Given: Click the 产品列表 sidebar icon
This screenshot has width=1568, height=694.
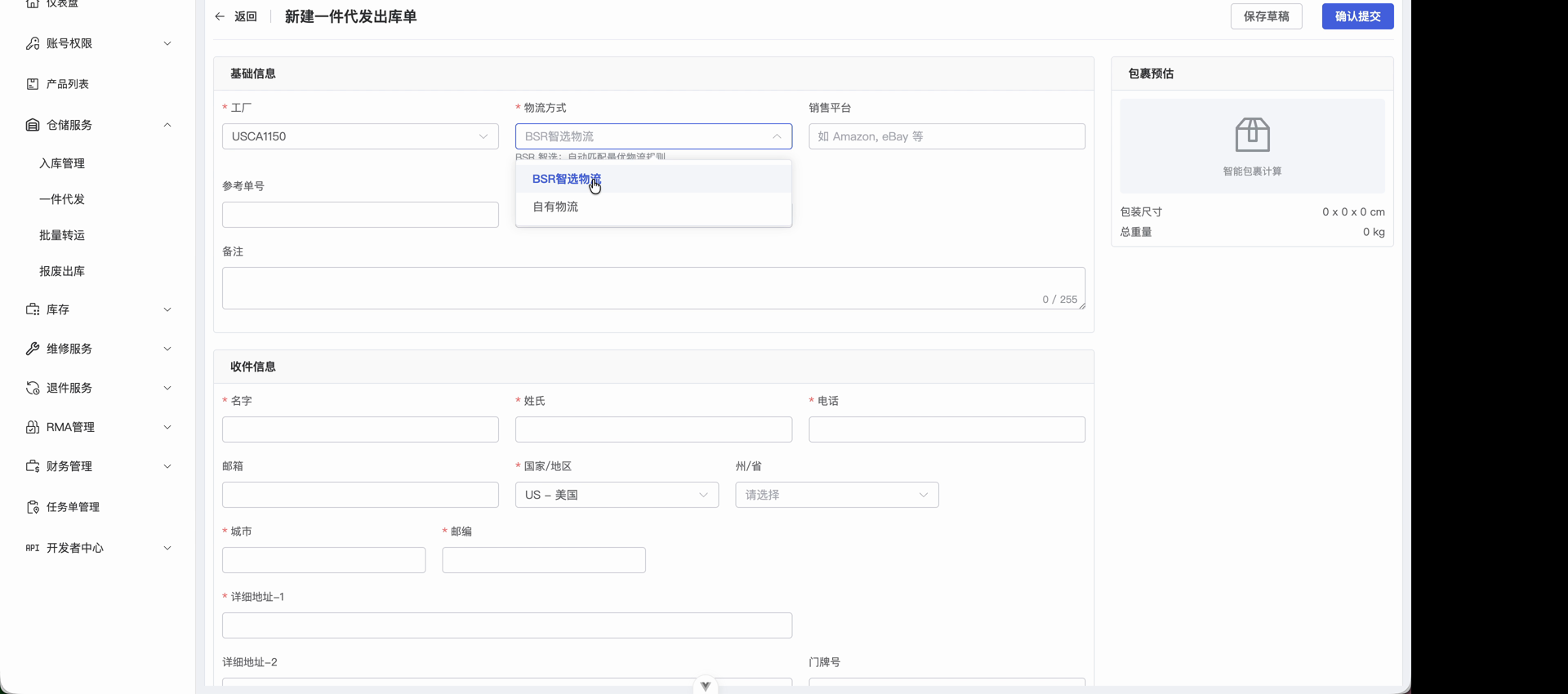Looking at the screenshot, I should 33,84.
